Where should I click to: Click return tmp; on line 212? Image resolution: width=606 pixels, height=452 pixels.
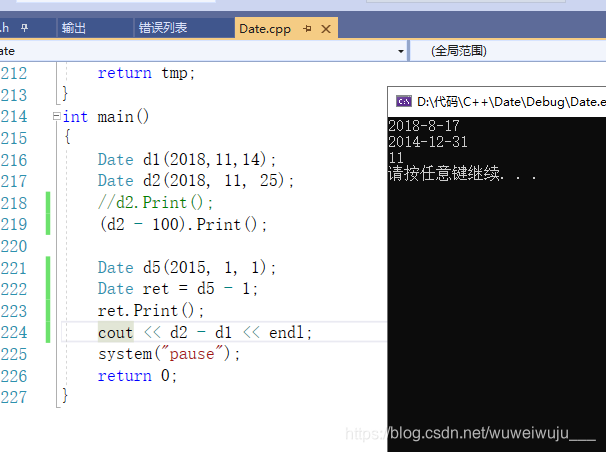pyautogui.click(x=146, y=73)
